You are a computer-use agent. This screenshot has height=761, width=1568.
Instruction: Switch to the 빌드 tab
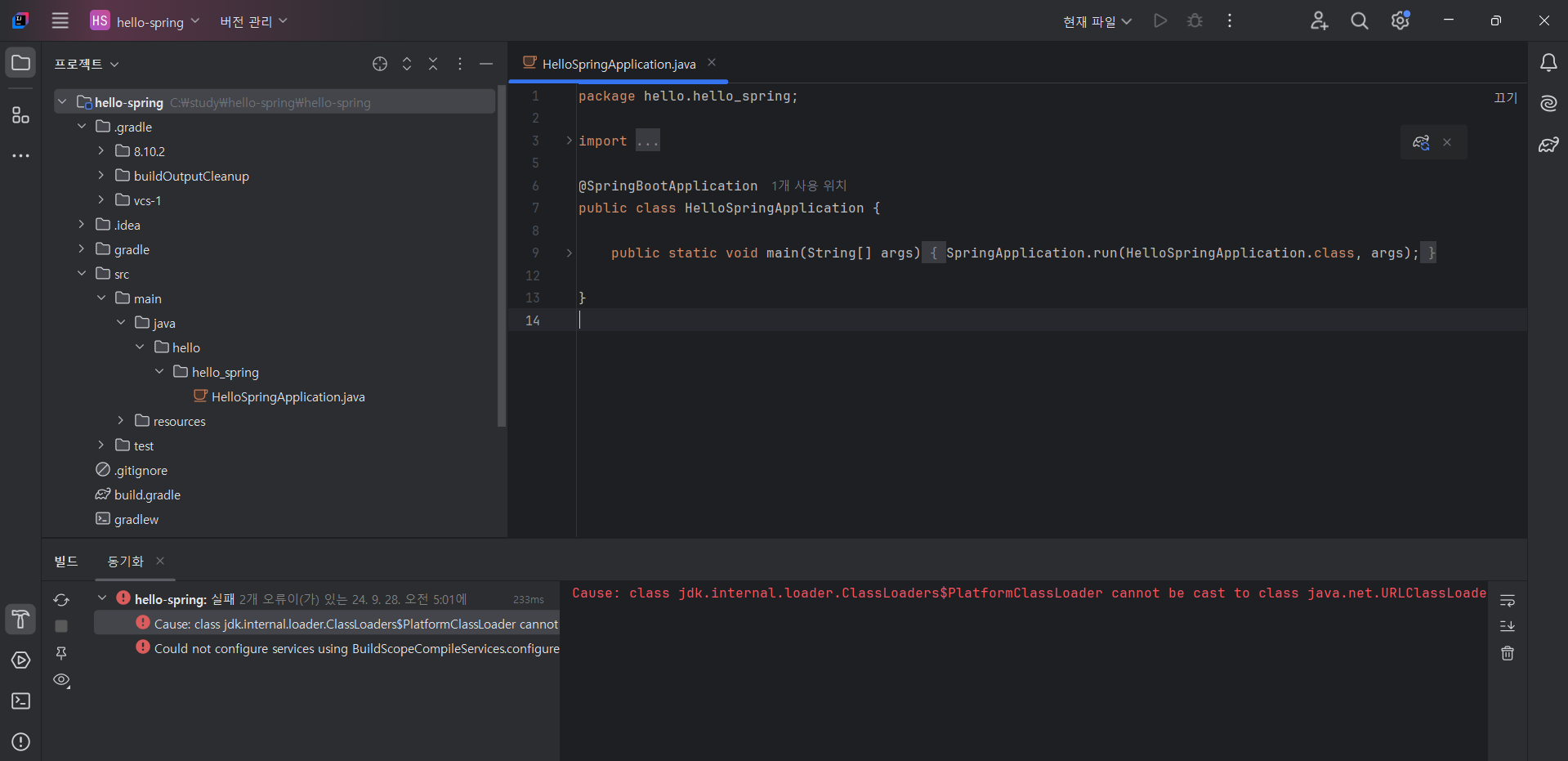66,561
